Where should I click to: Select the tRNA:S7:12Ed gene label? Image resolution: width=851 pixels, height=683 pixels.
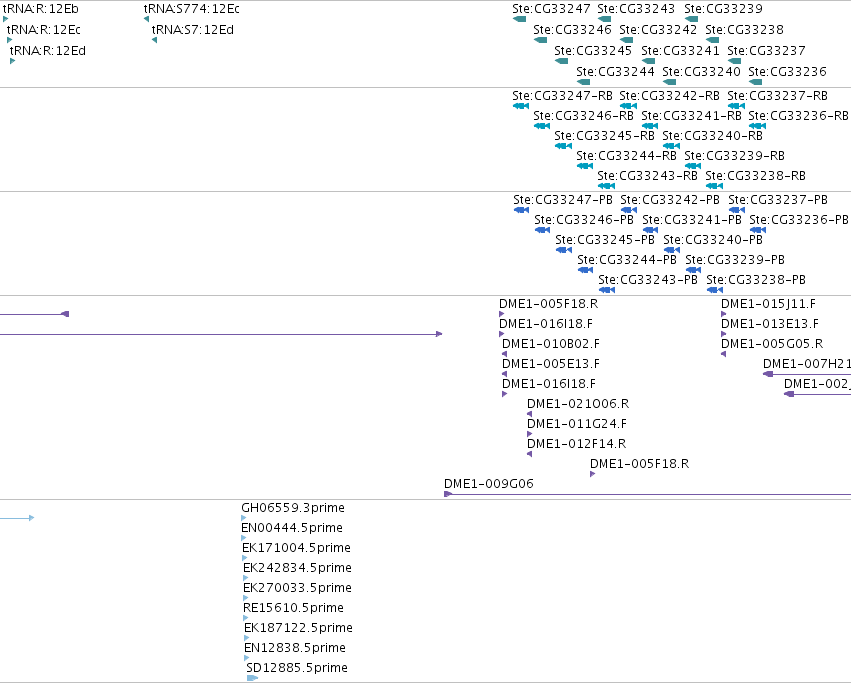(x=193, y=29)
